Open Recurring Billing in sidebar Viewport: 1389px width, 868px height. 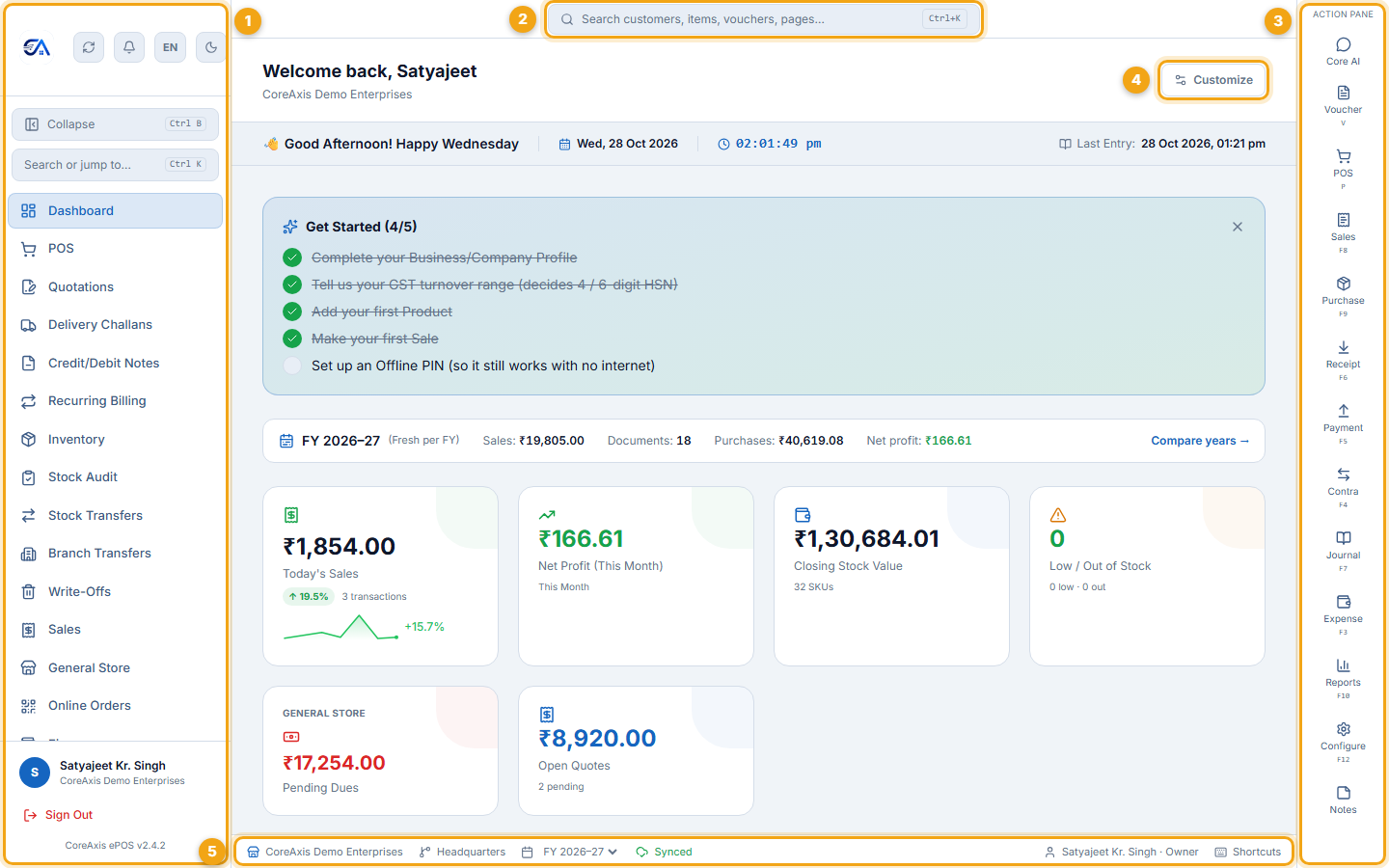click(115, 401)
